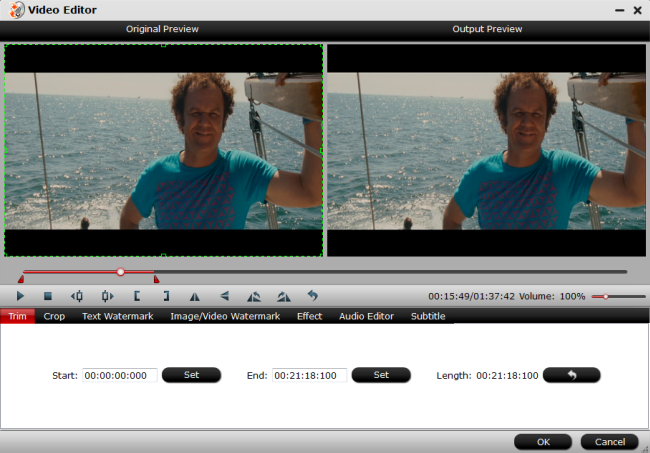Click the Output Preview video pane
The height and width of the screenshot is (453, 650).
tap(487, 150)
